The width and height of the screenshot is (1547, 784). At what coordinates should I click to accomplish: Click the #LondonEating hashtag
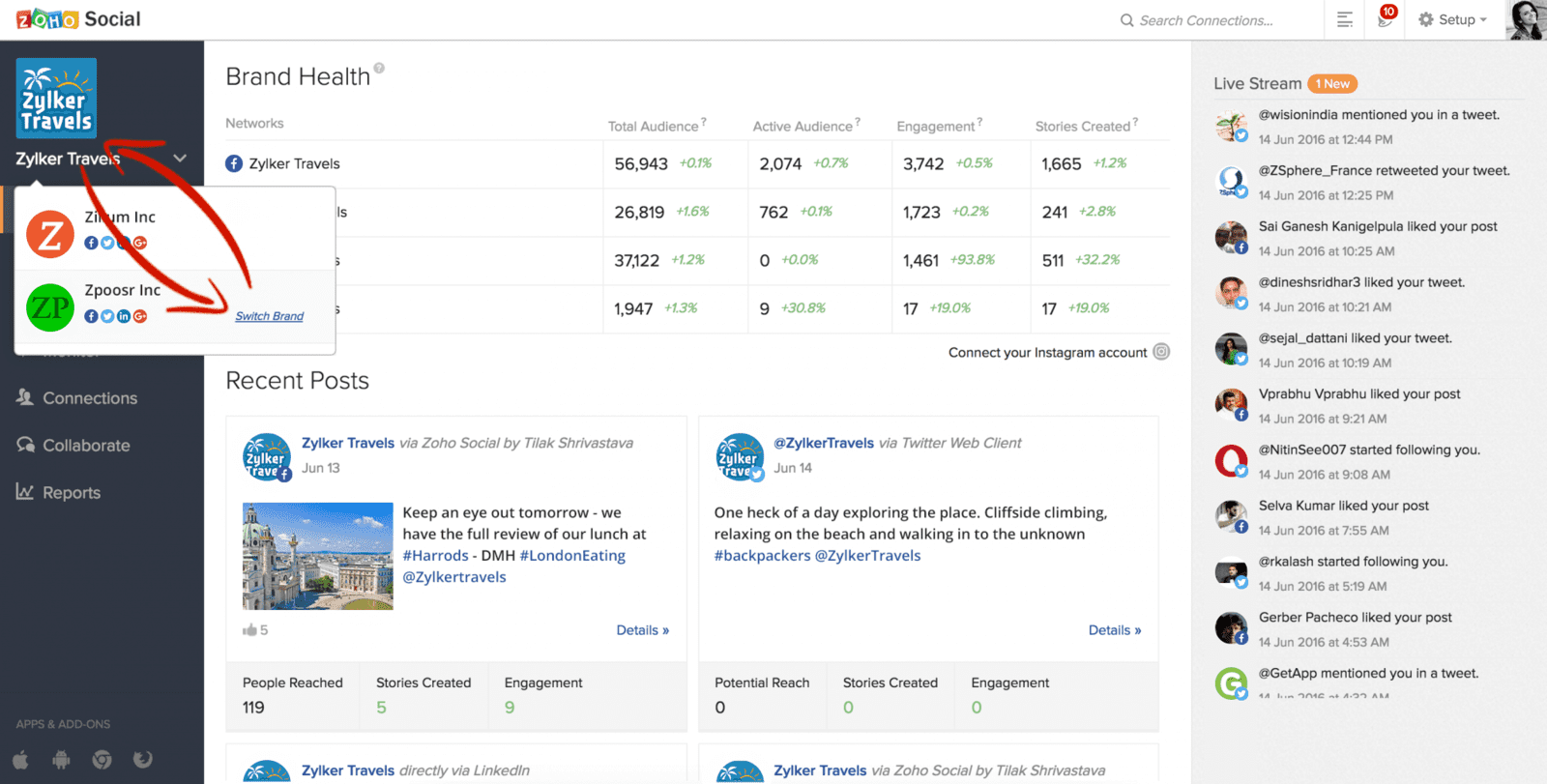tap(572, 556)
